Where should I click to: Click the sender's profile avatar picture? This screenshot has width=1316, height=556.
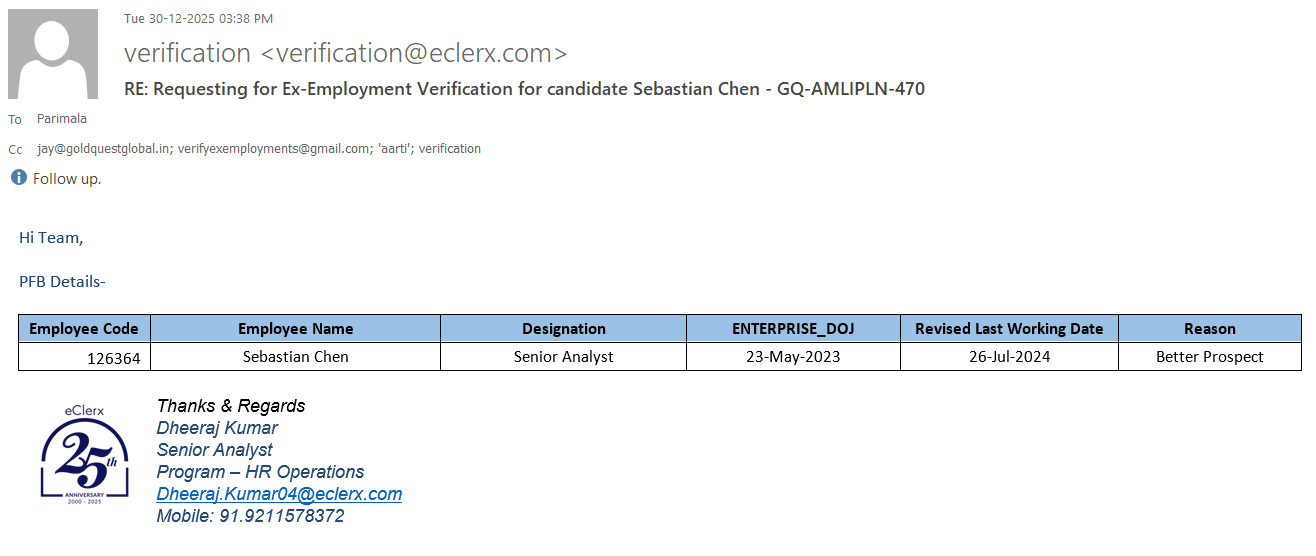click(x=53, y=54)
